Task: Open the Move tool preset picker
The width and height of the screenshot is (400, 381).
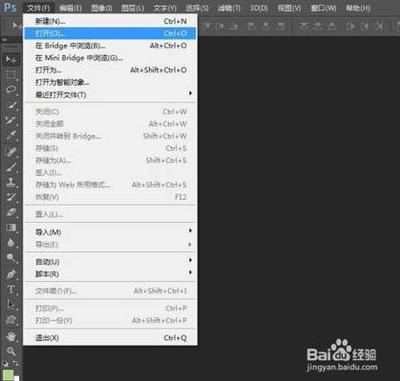Action: (16, 25)
